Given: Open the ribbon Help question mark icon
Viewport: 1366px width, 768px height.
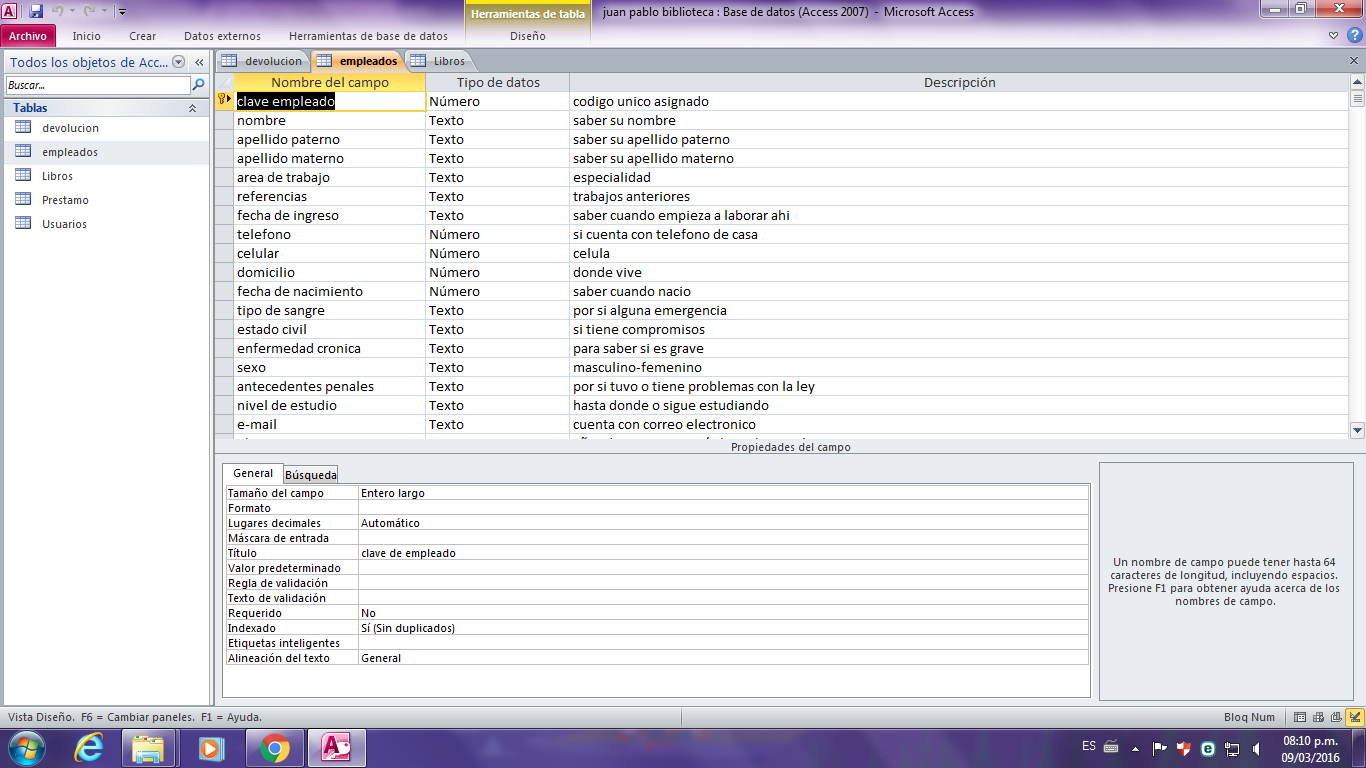Looking at the screenshot, I should click(x=1354, y=35).
